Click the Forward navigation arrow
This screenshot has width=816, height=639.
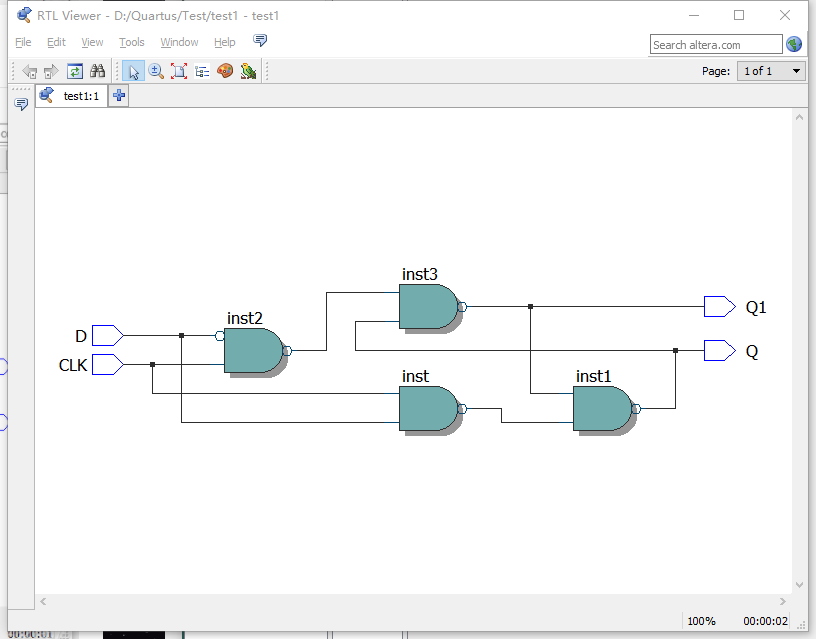52,71
